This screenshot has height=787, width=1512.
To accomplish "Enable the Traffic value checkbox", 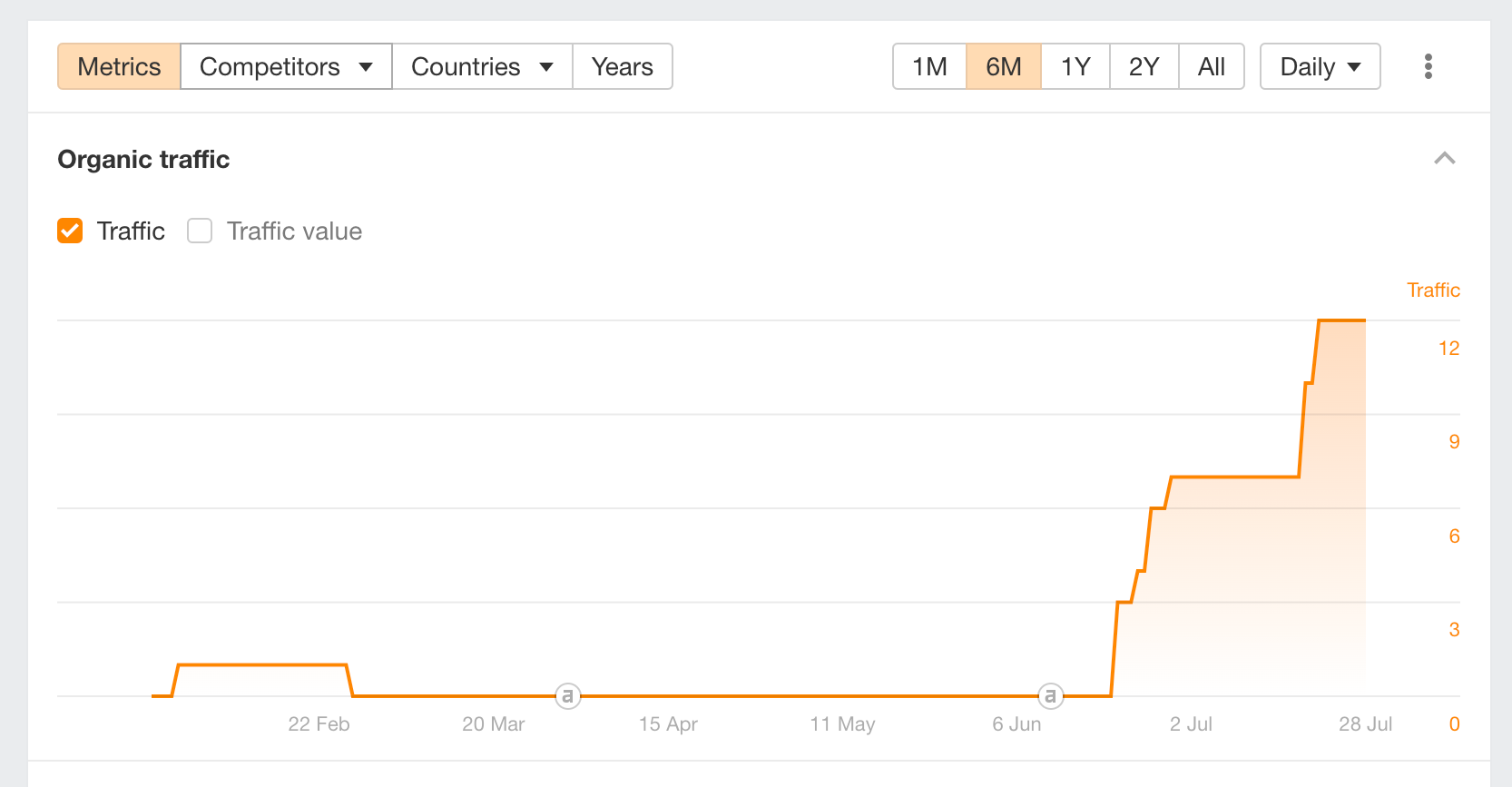I will pyautogui.click(x=200, y=231).
